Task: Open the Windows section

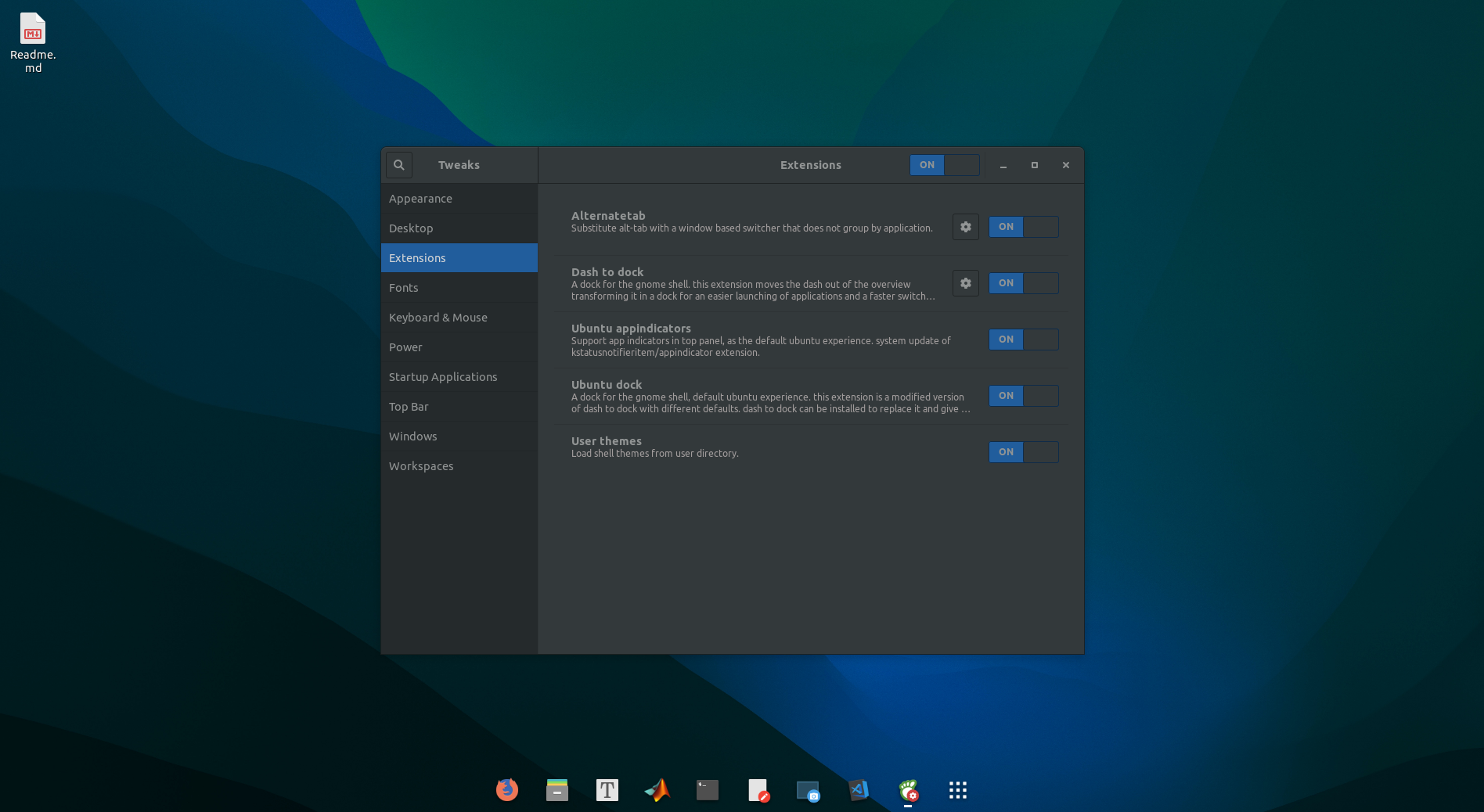Action: tap(459, 437)
